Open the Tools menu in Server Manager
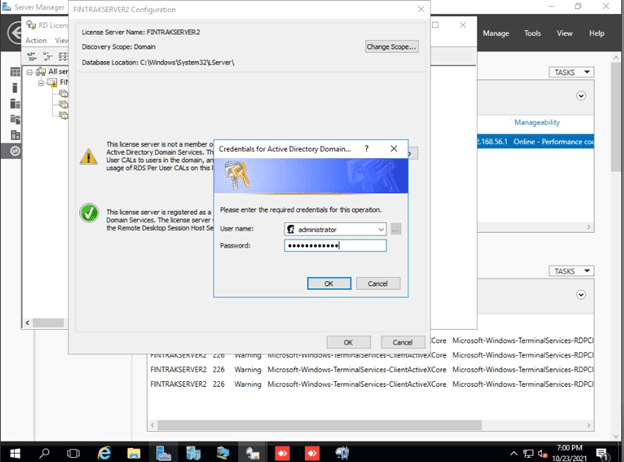Screen dimensions: 624x462 pos(532,33)
